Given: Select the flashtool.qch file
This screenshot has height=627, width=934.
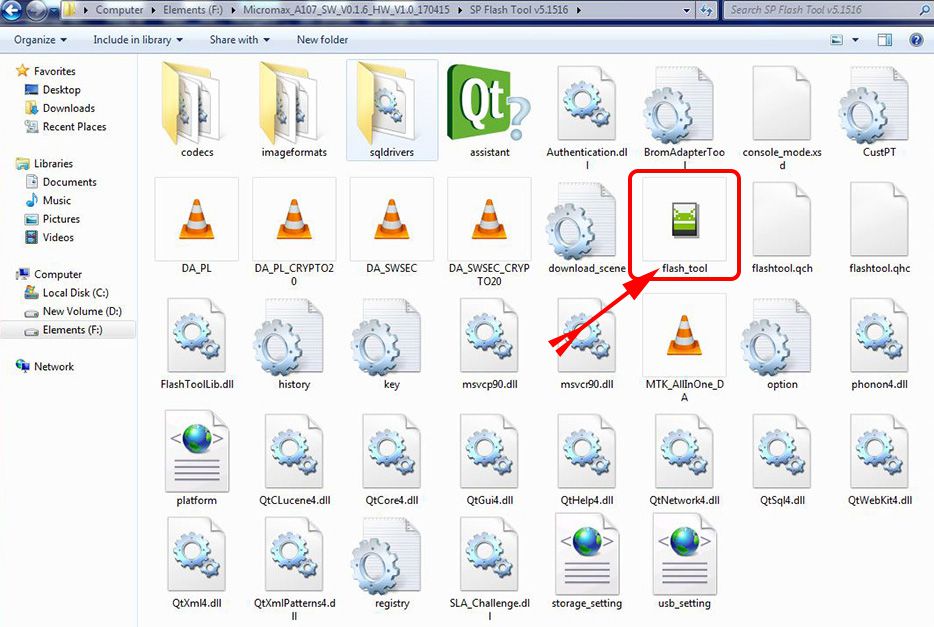Looking at the screenshot, I should click(x=782, y=226).
